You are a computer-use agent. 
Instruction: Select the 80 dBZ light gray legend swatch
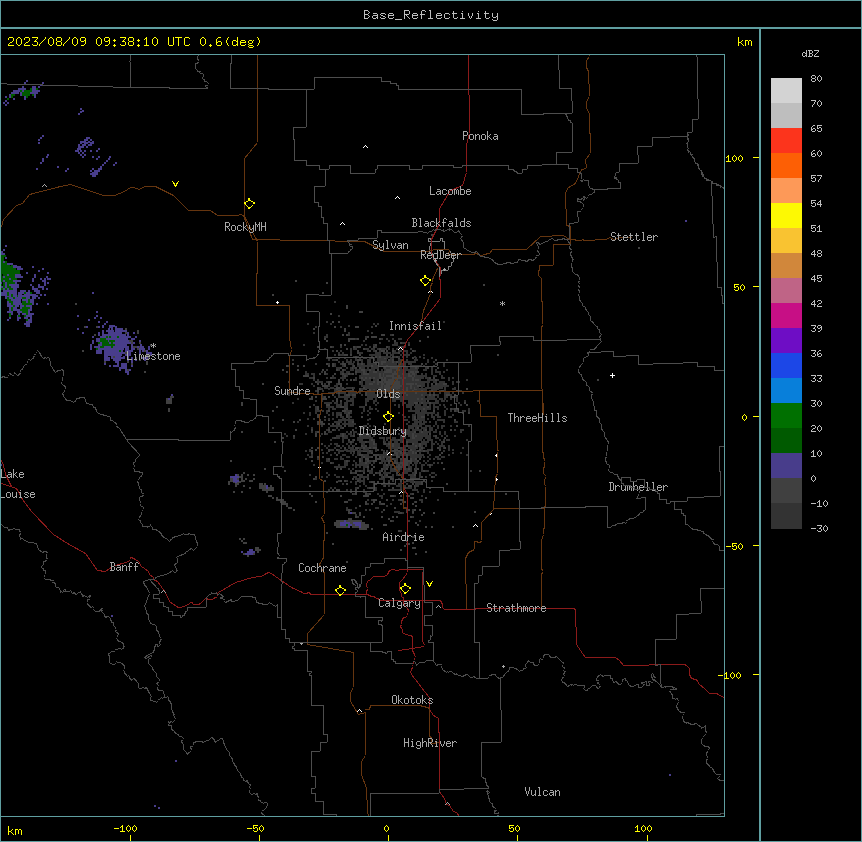(x=786, y=91)
